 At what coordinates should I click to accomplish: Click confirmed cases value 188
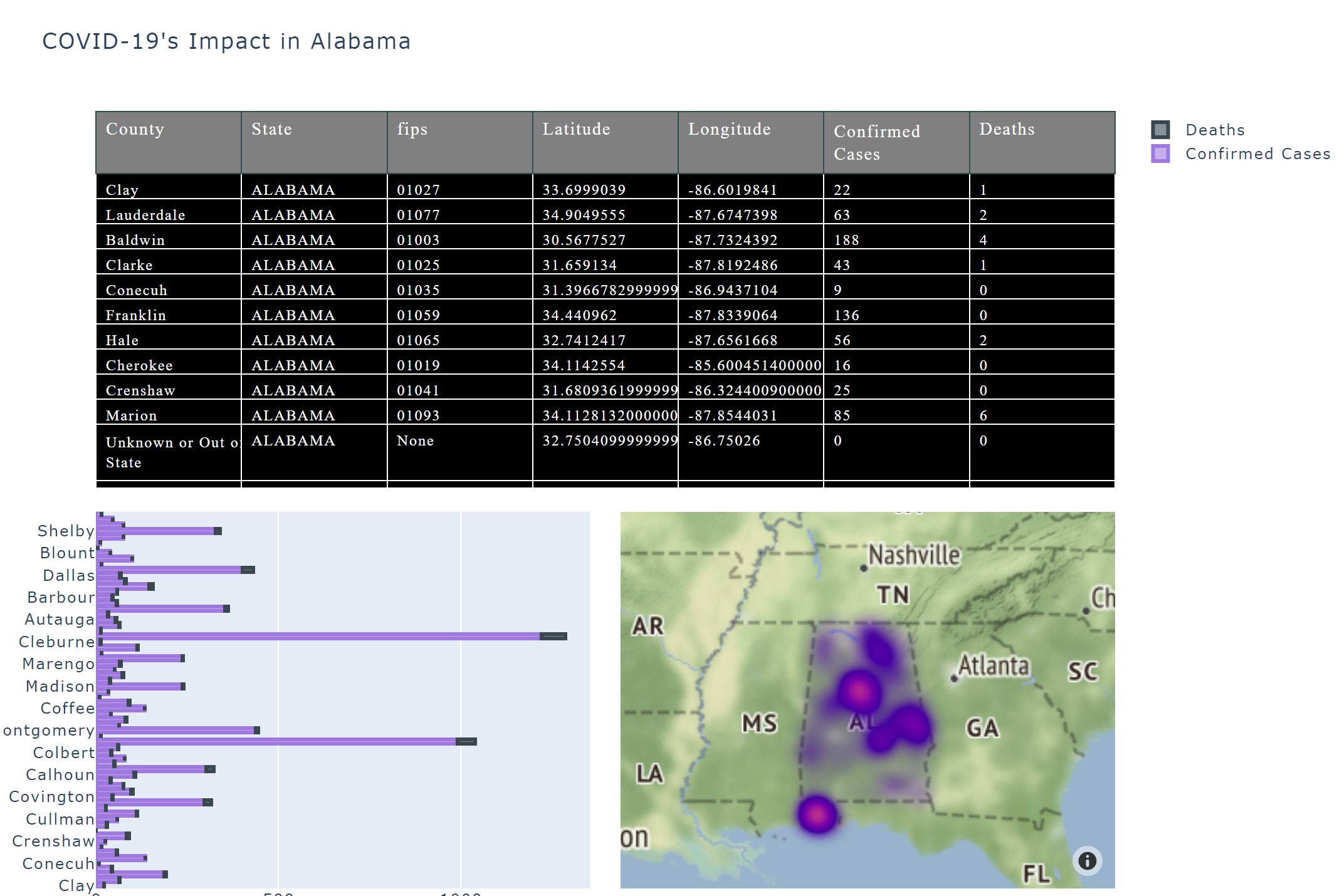(x=846, y=240)
